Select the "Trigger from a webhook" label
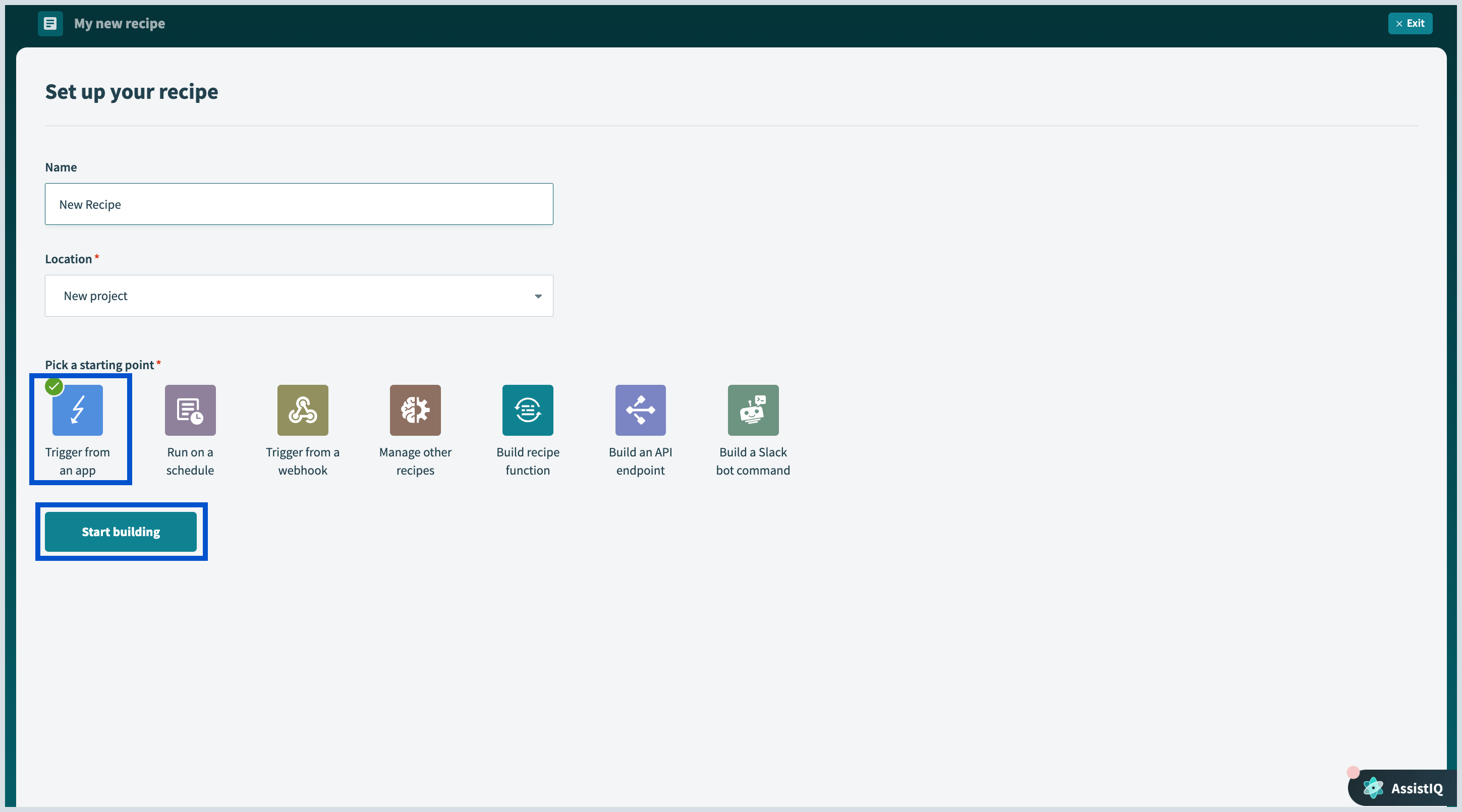This screenshot has height=812, width=1462. (303, 461)
